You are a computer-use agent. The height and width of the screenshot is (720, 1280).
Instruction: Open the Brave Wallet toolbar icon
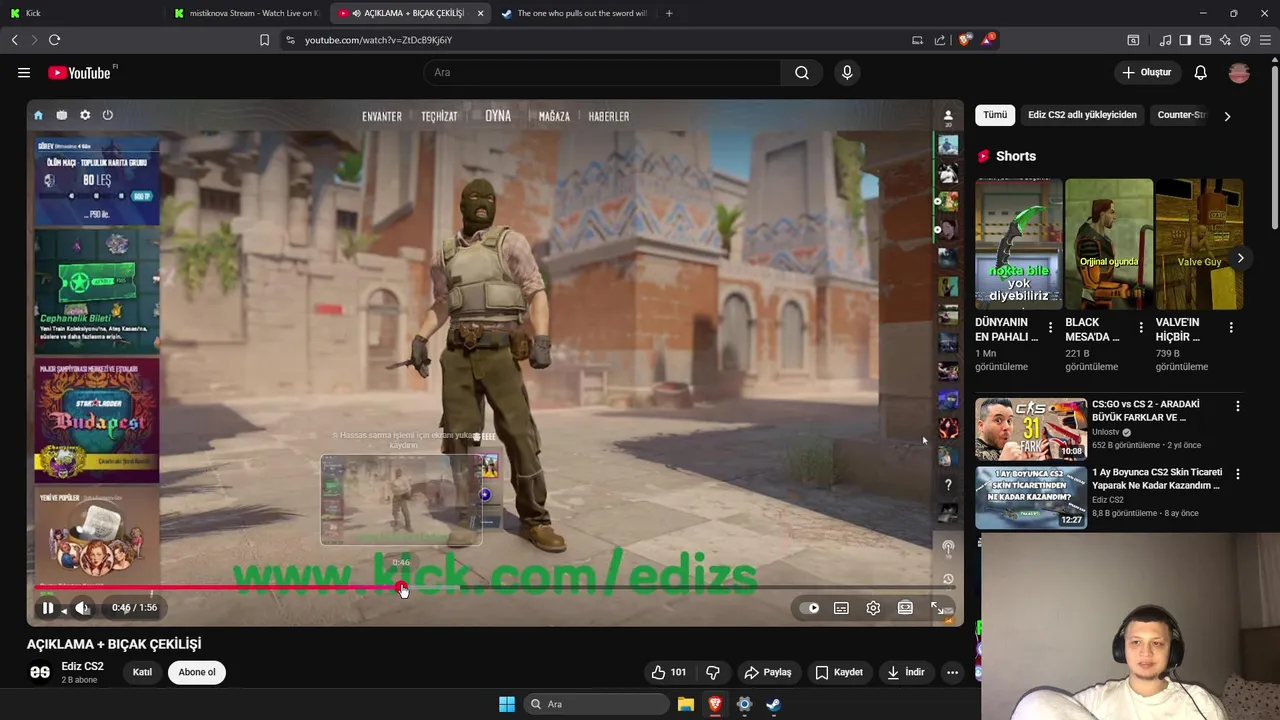click(1205, 40)
